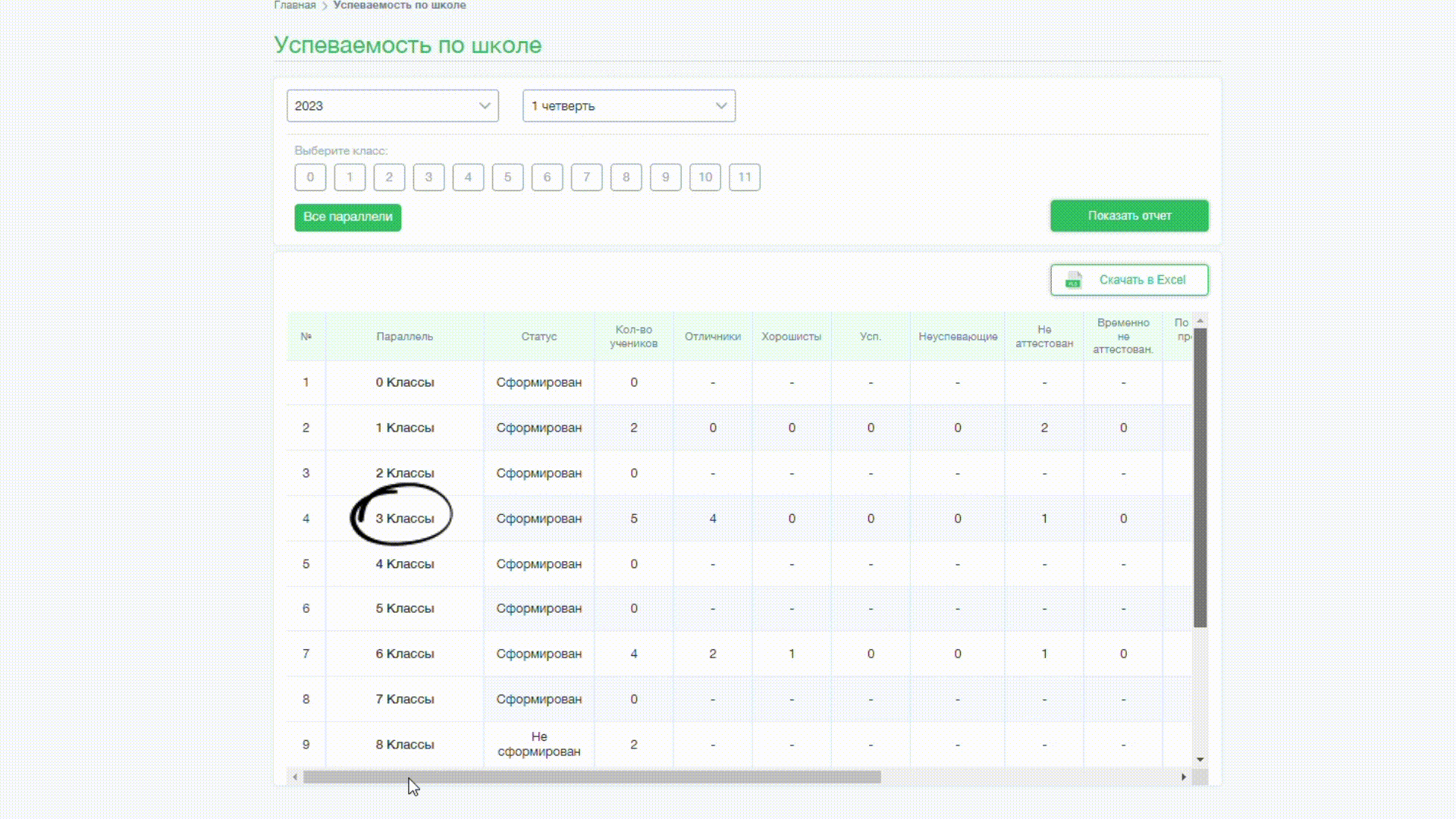Click the 'Параллель' column header
The width and height of the screenshot is (1456, 819).
(x=405, y=337)
